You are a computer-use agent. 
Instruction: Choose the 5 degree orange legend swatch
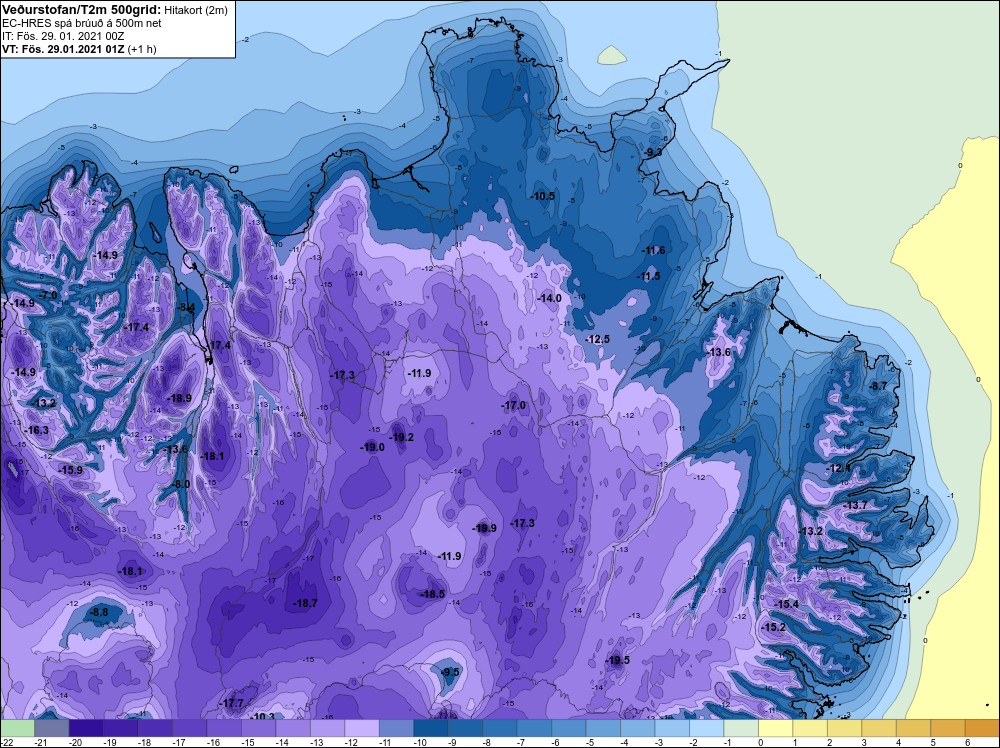click(947, 728)
